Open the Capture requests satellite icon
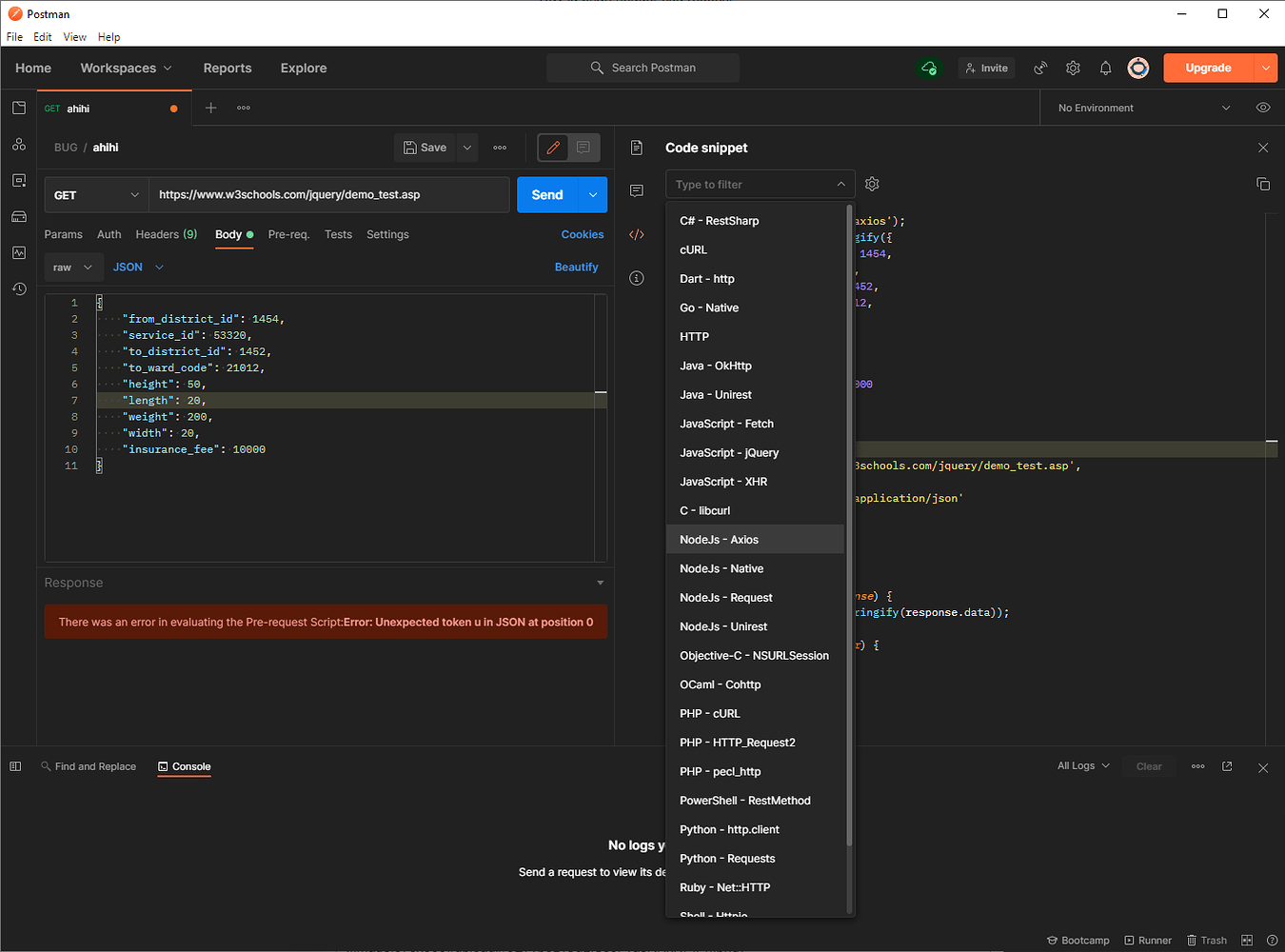The width and height of the screenshot is (1285, 952). (x=1039, y=68)
